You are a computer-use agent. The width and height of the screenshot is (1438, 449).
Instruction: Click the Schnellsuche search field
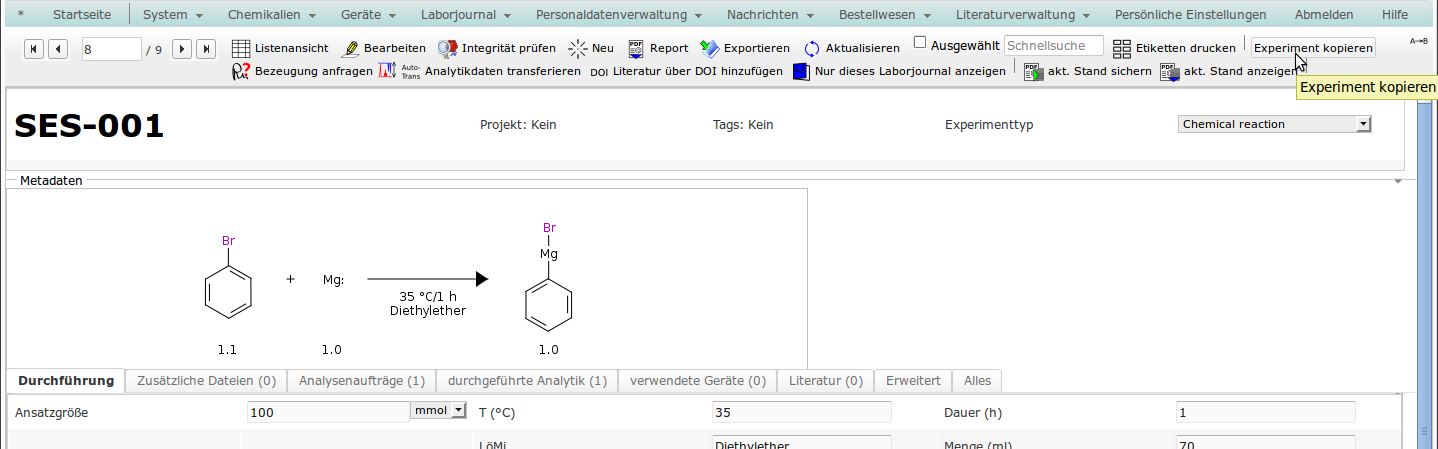click(1053, 46)
